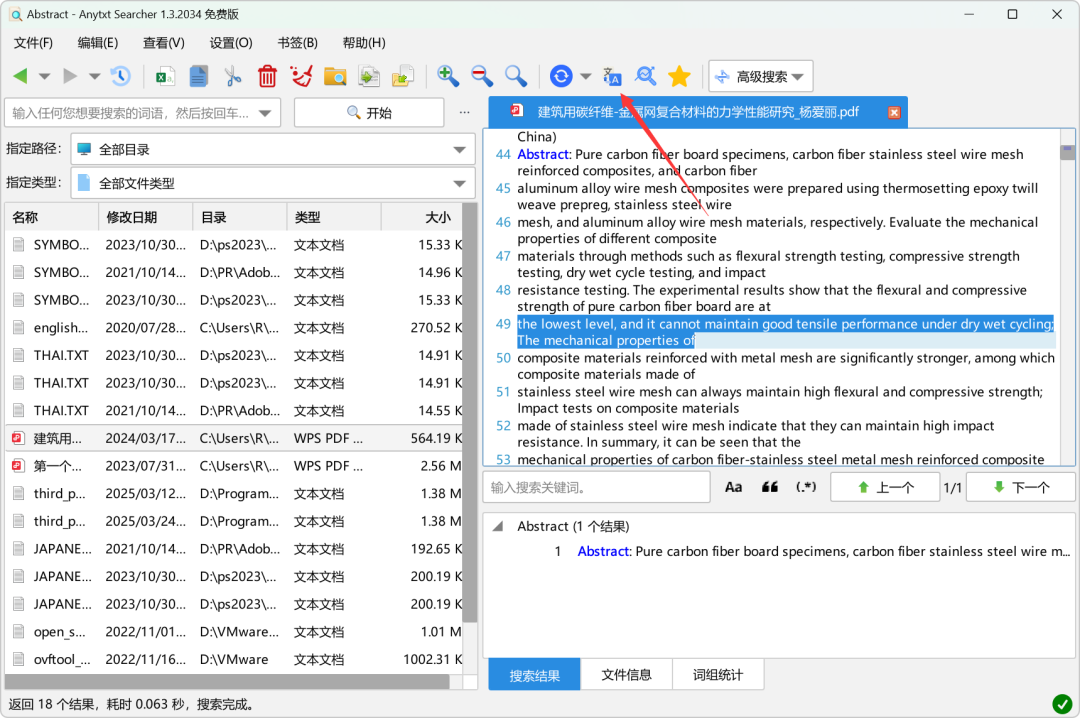The image size is (1080, 718).
Task: Click the file list horizontal scrollbar
Action: click(x=227, y=681)
